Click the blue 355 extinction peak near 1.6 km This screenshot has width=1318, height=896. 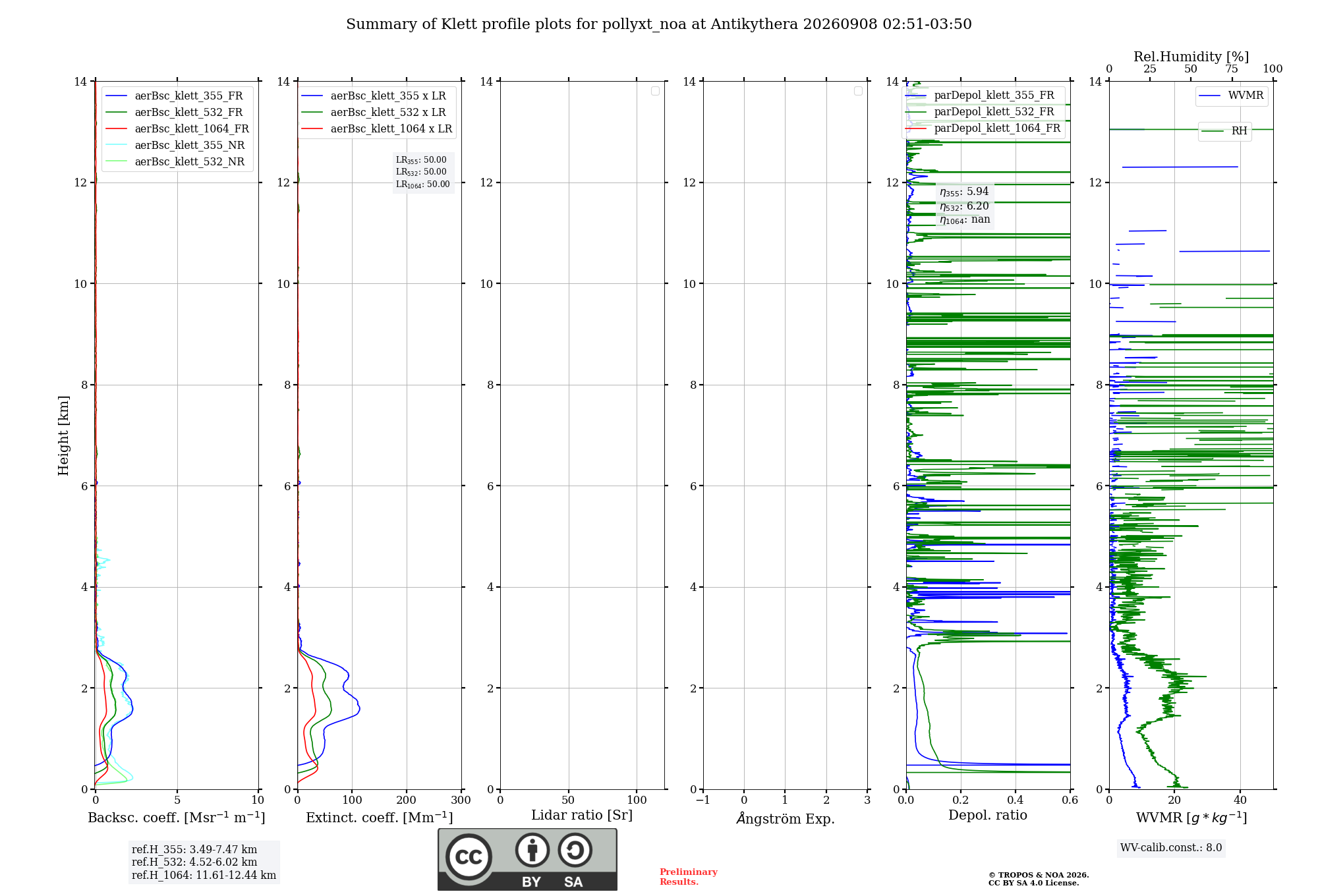point(358,710)
